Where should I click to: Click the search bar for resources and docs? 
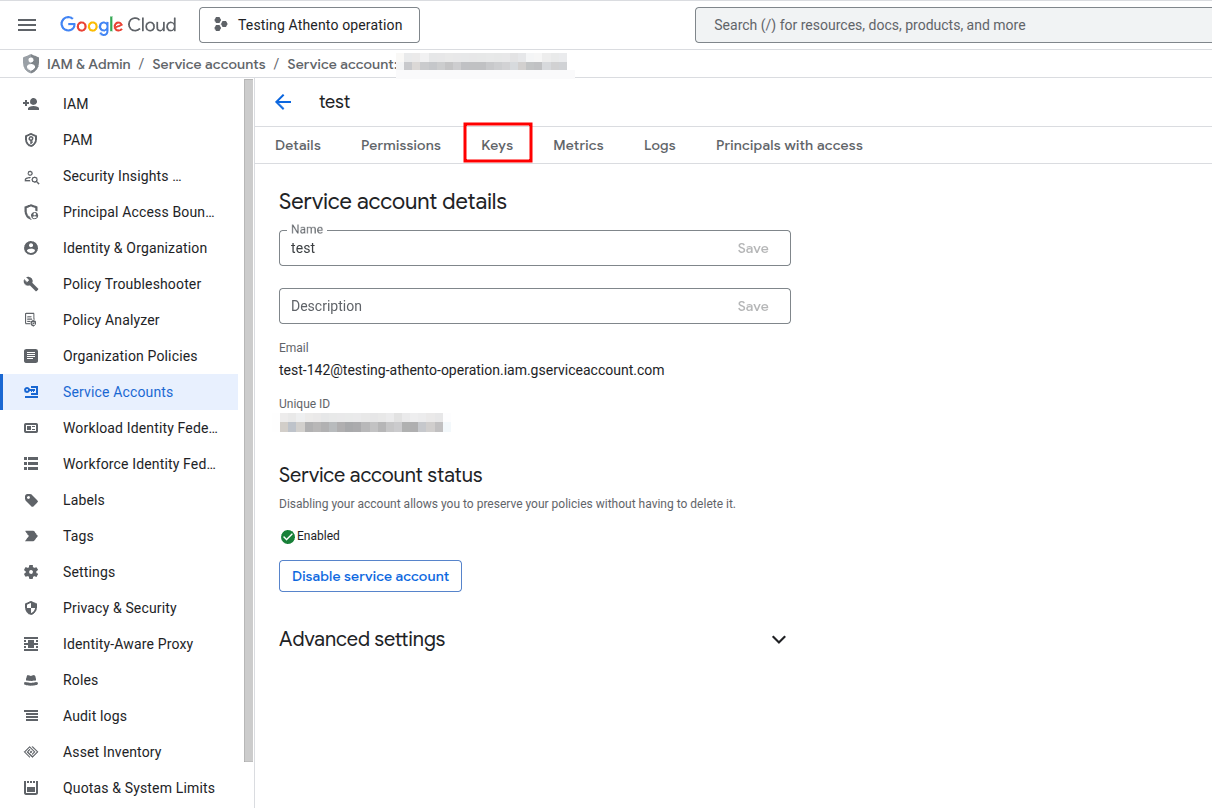950,25
